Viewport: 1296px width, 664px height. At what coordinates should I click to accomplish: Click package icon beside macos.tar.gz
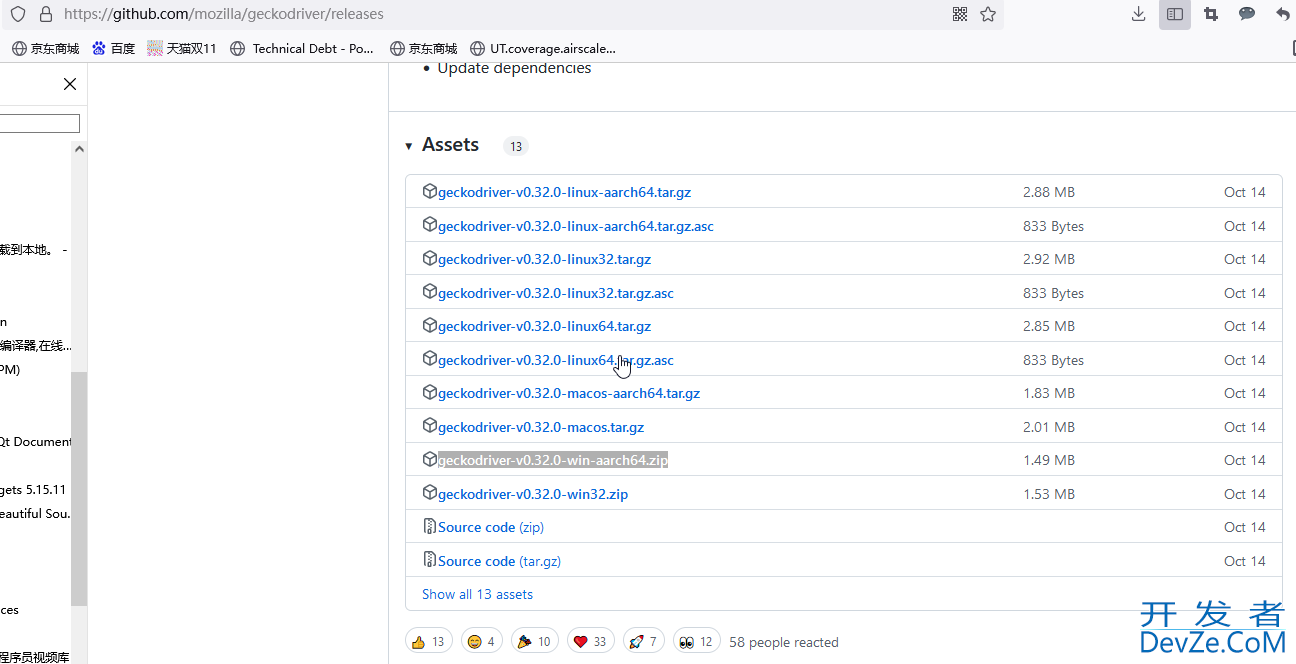430,426
